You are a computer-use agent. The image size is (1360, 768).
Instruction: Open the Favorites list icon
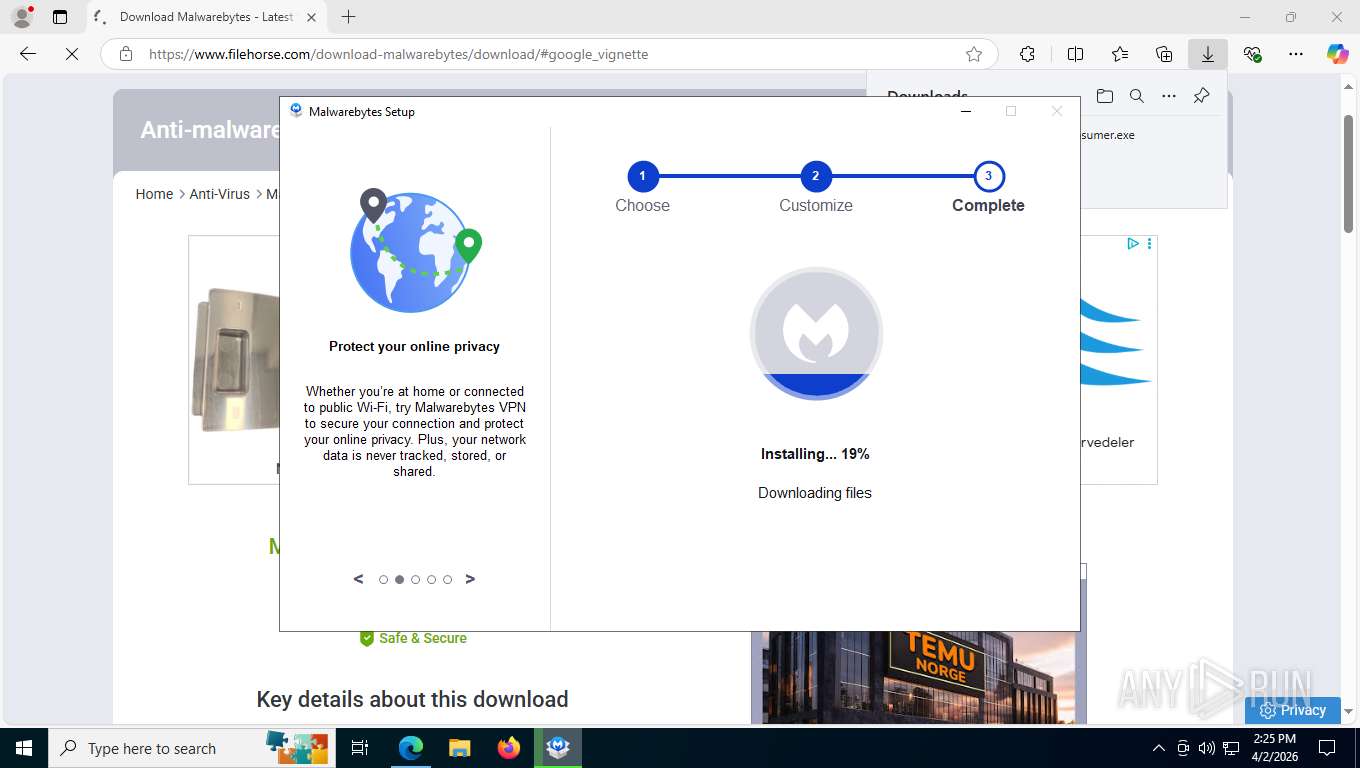tap(1120, 54)
